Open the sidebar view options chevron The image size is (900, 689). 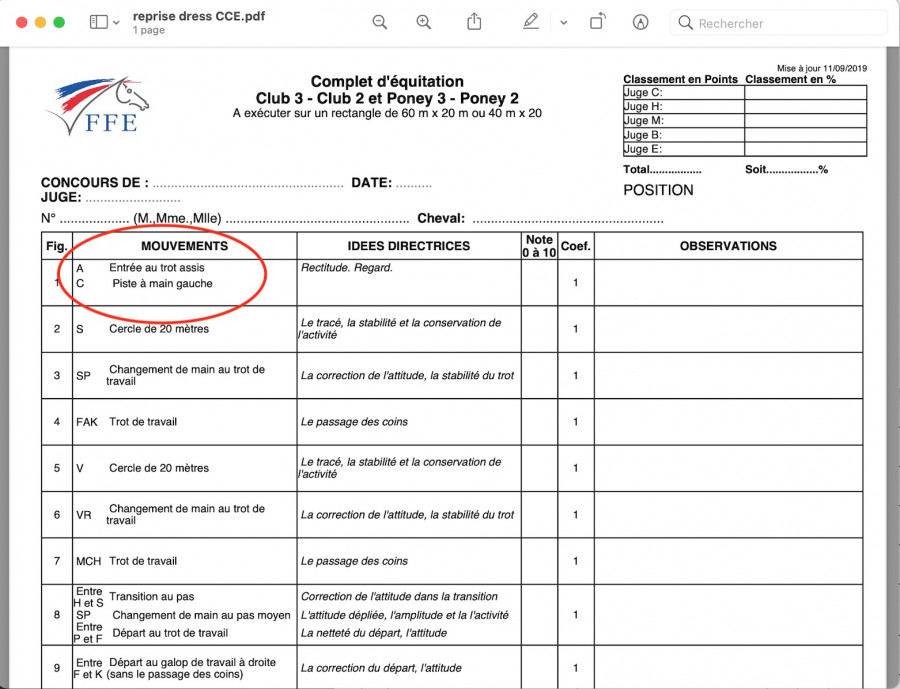[x=116, y=23]
